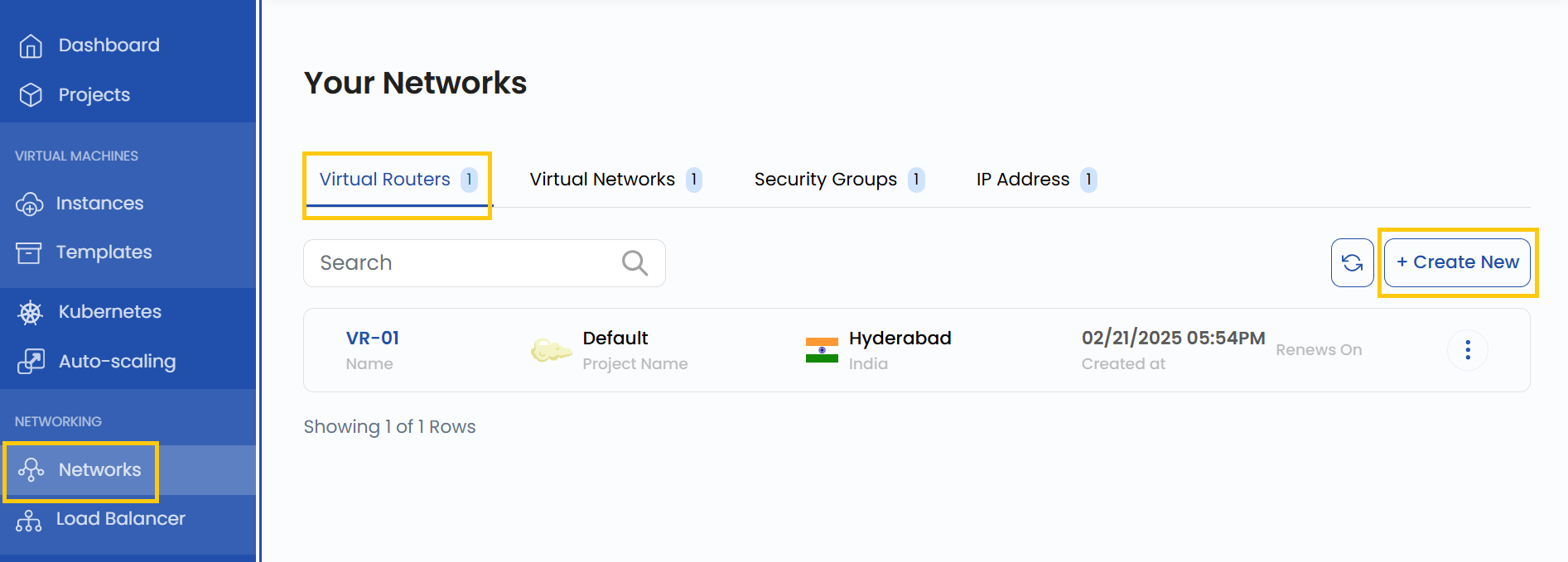The height and width of the screenshot is (562, 1568).
Task: Click the 02/21/2025 05:54PM created date
Action: 1174,339
